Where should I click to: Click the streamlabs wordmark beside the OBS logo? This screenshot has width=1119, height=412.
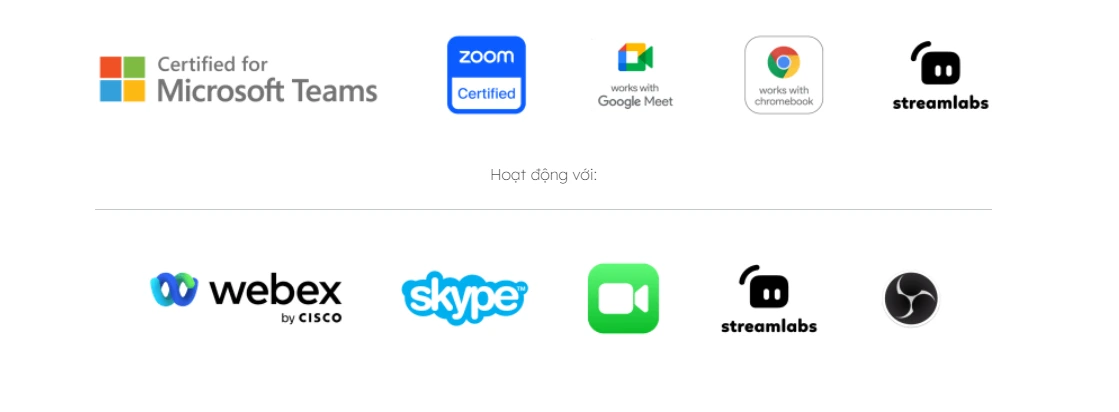(x=769, y=326)
